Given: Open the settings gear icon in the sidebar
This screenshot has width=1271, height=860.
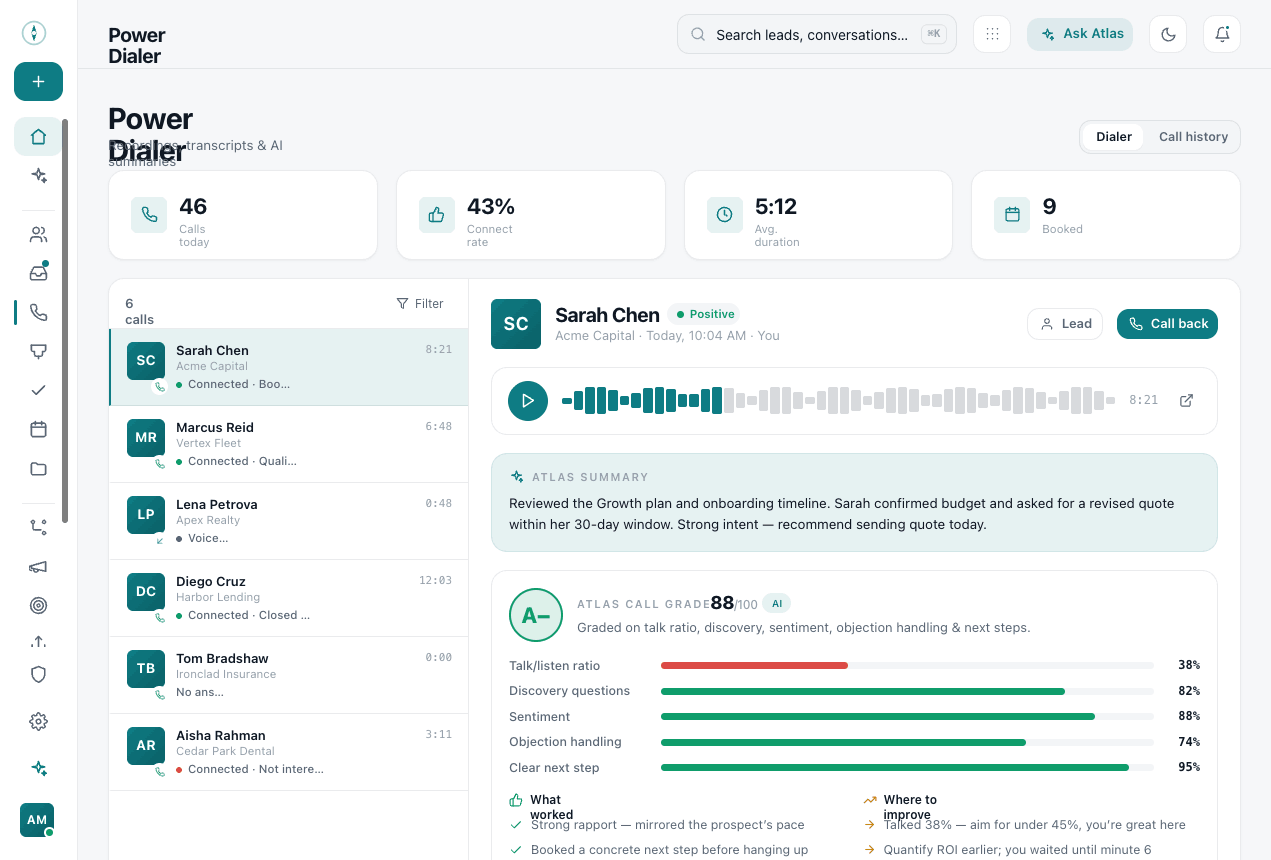Looking at the screenshot, I should (x=38, y=721).
